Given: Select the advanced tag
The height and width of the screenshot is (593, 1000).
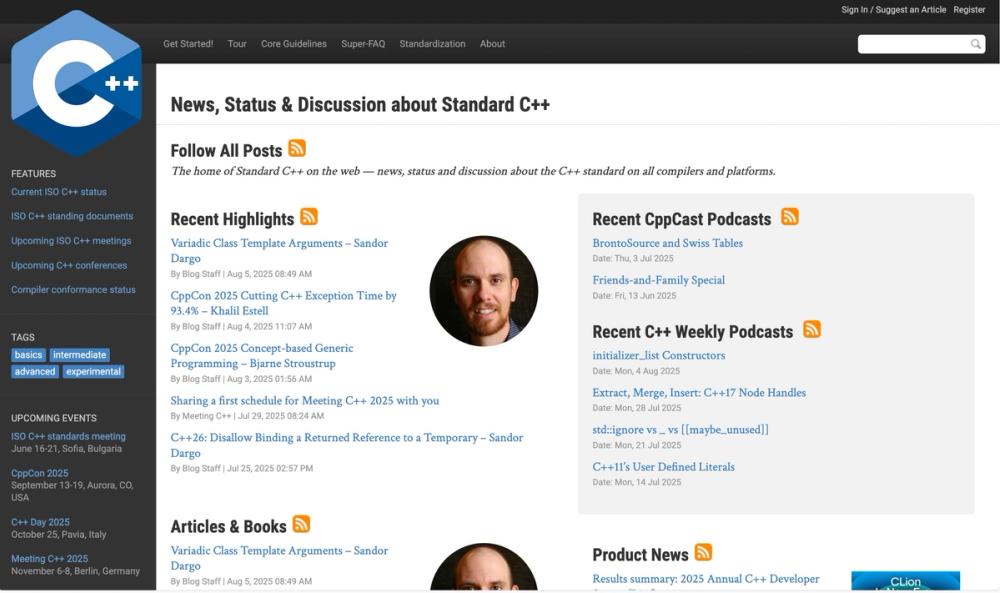Looking at the screenshot, I should [35, 372].
